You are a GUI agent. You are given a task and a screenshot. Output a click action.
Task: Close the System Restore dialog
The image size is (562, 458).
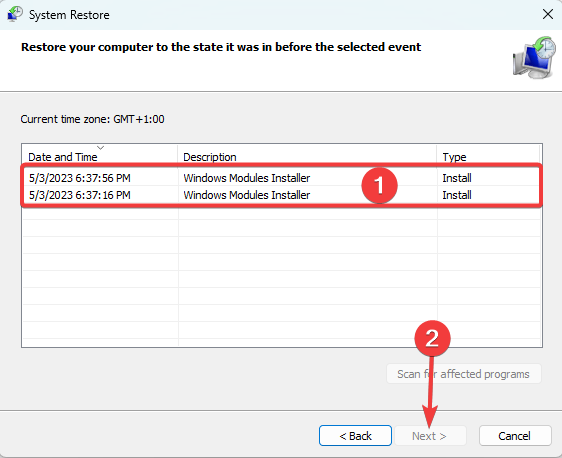pos(548,14)
